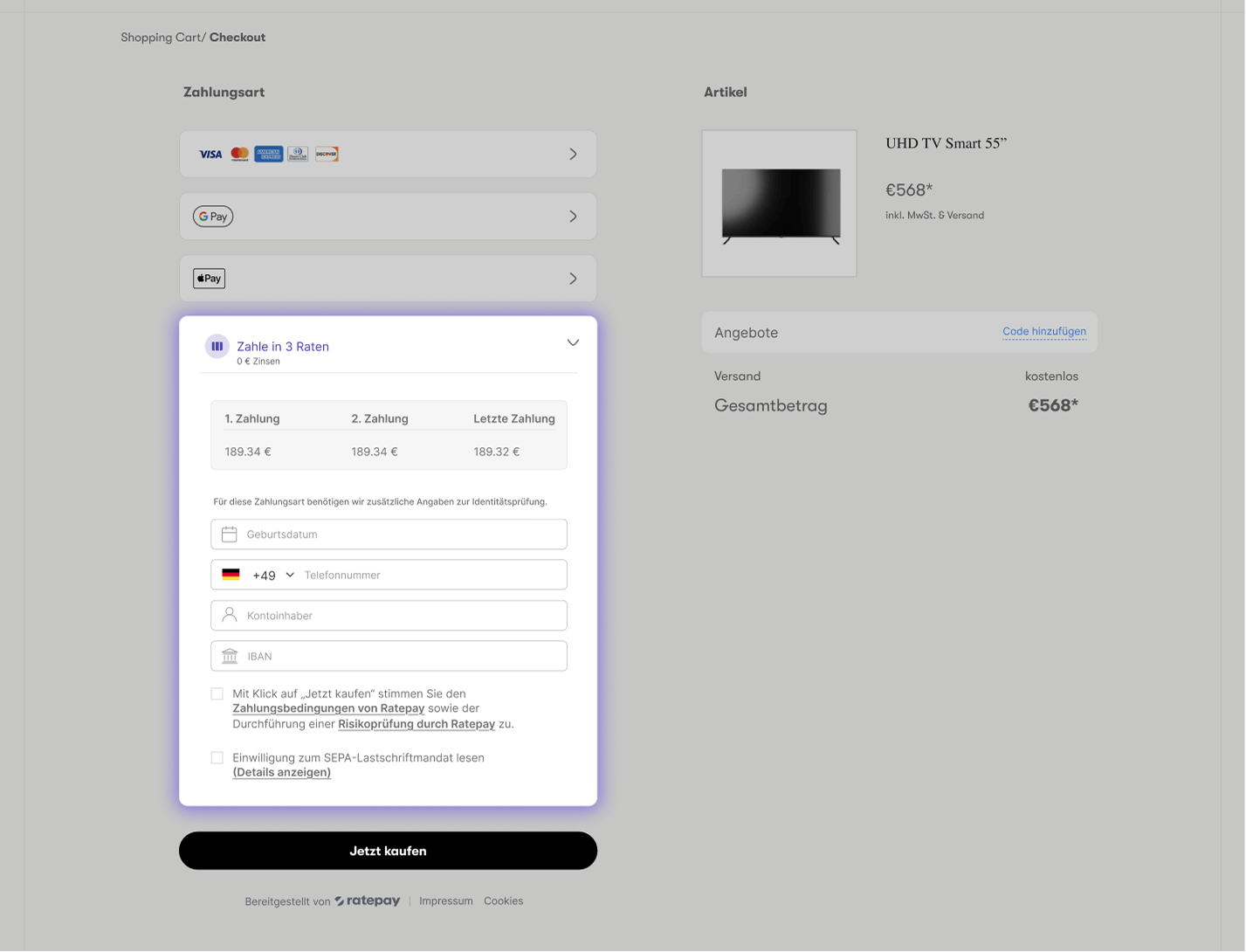Enable the SEPA-Lastschriftmandat consent checkbox
The height and width of the screenshot is (952, 1246).
pos(217,758)
